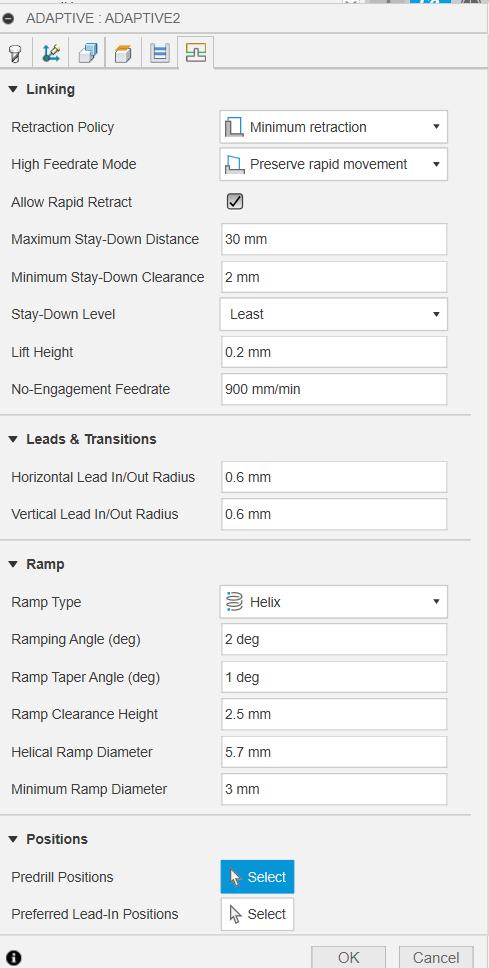Select the Linking tab icon

(x=195, y=53)
